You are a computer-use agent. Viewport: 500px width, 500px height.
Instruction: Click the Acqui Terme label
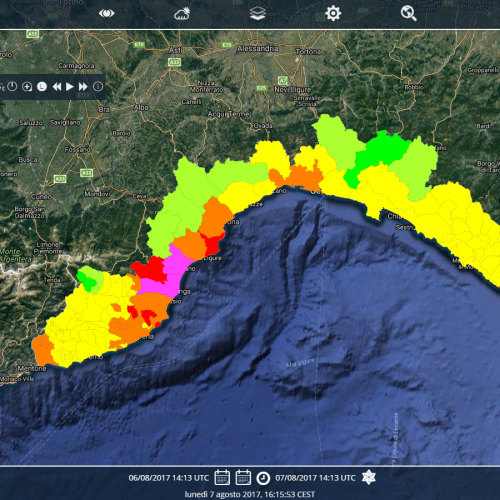(228, 114)
